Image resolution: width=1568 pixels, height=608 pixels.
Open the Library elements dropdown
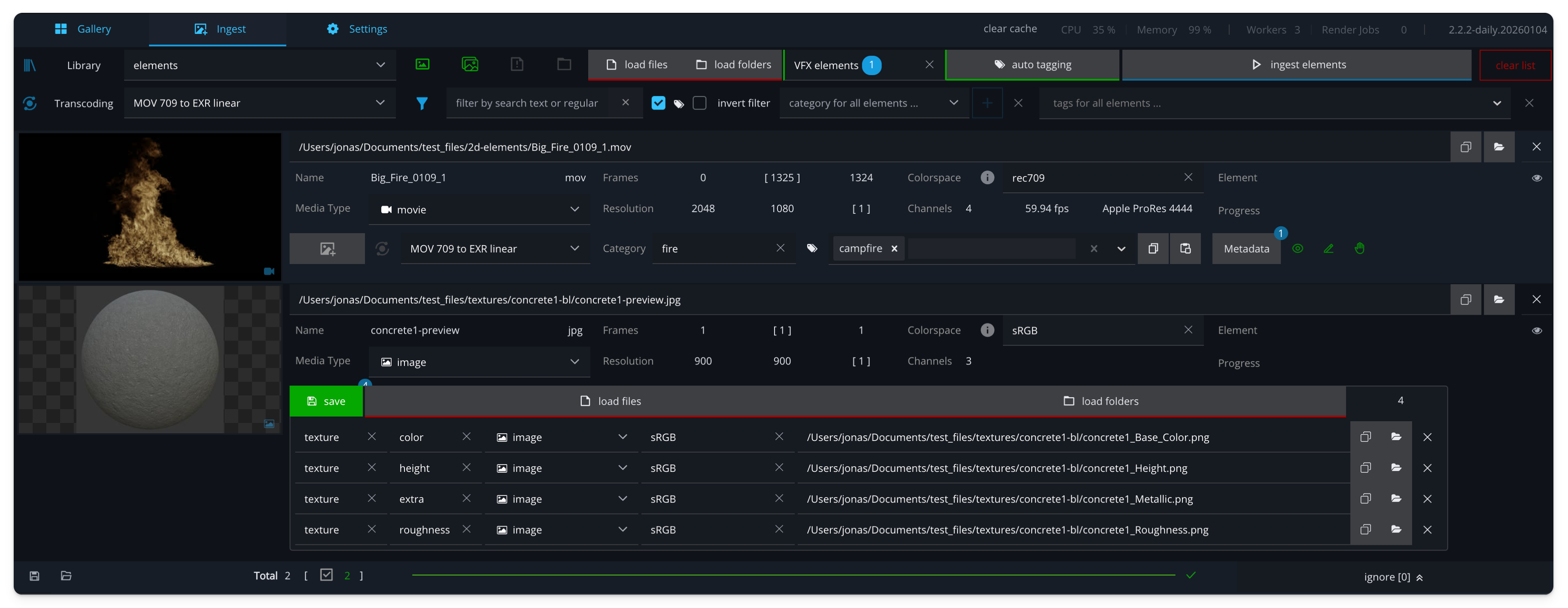pos(259,65)
